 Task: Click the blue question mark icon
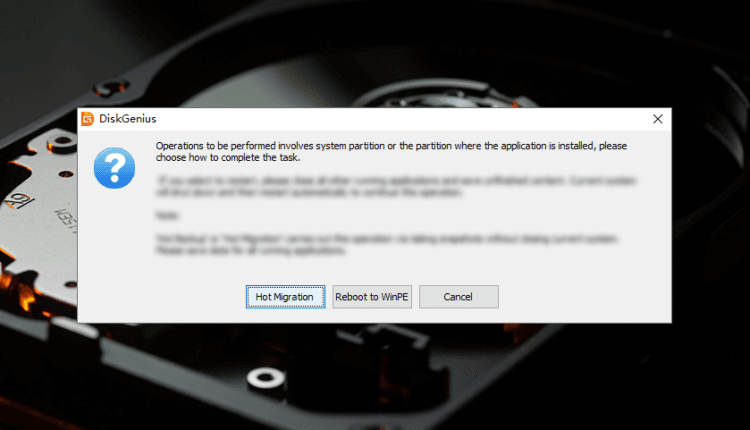pyautogui.click(x=114, y=168)
